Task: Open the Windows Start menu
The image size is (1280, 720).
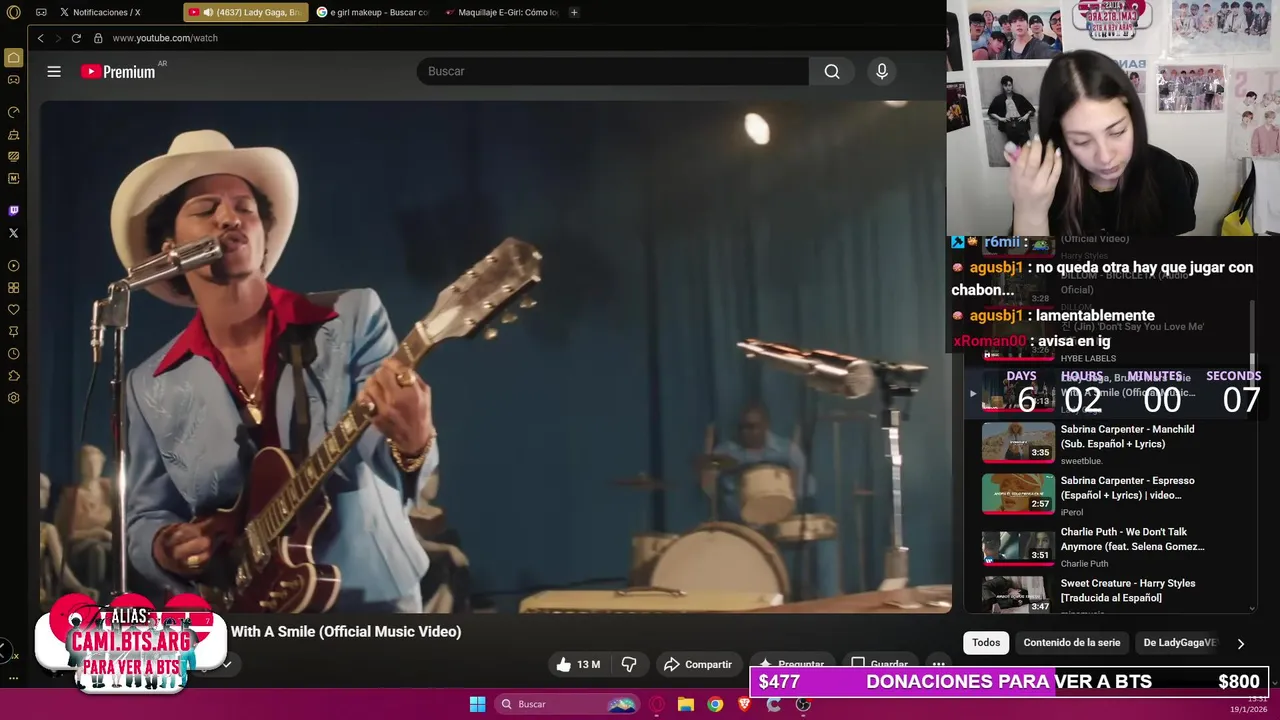Action: click(x=477, y=704)
